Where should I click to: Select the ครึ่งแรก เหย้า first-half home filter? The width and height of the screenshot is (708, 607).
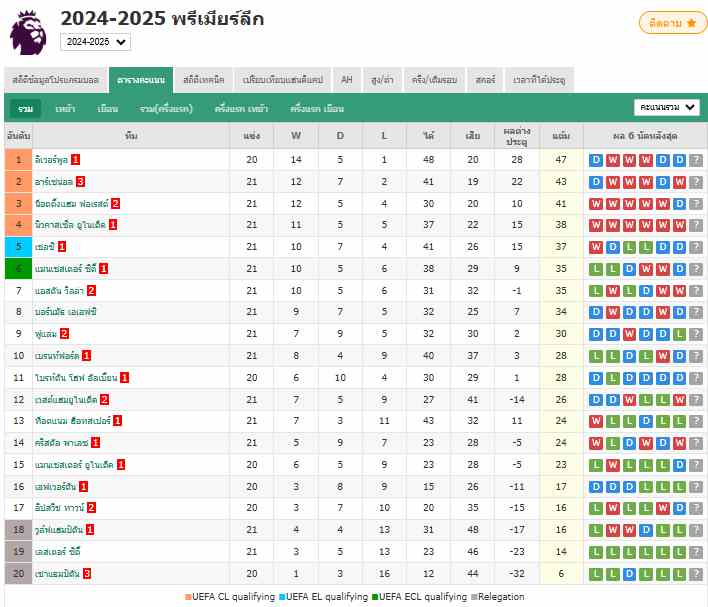(241, 108)
